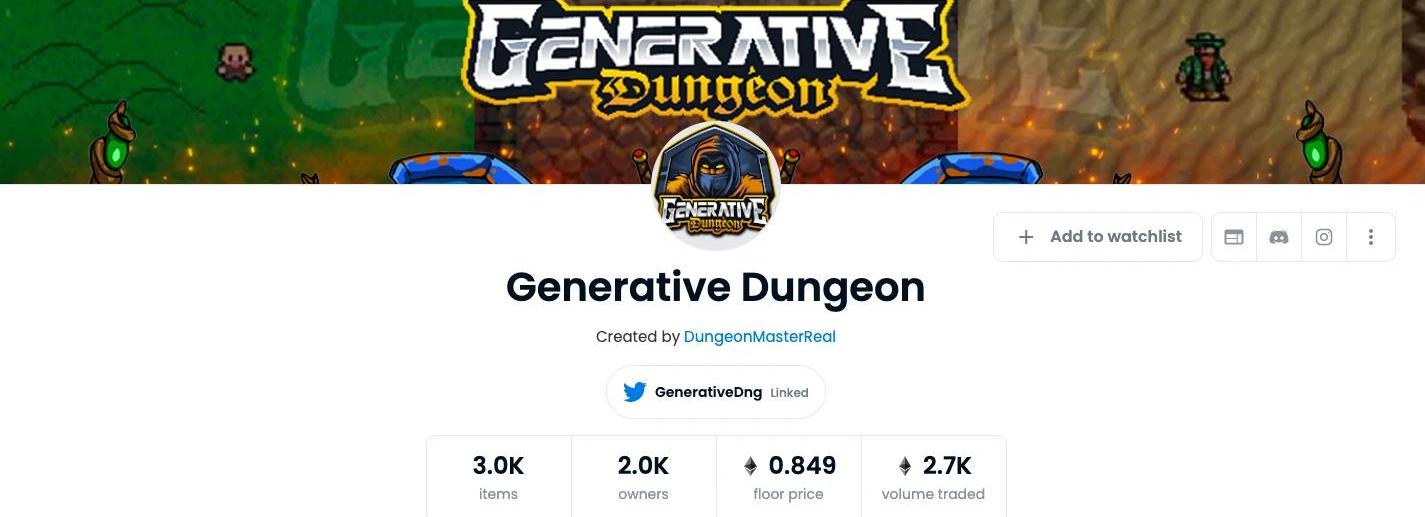This screenshot has height=517, width=1425.
Task: Add Generative Dungeon to watchlist
Action: (x=1098, y=237)
